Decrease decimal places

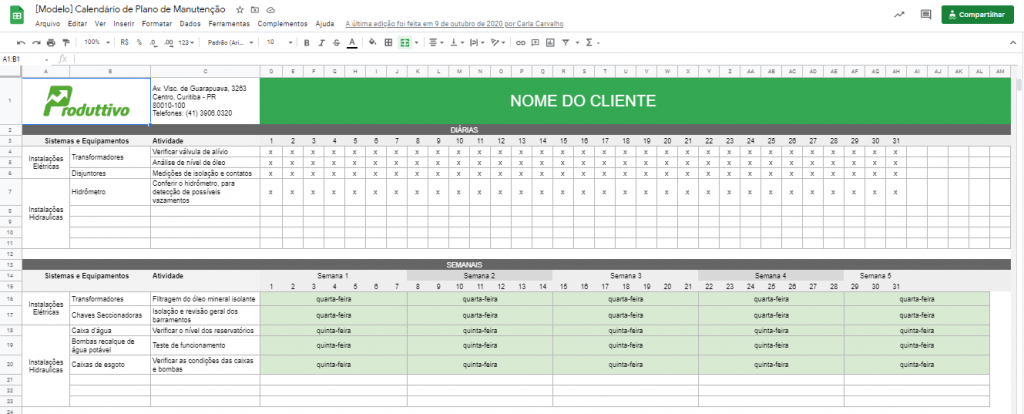pos(153,42)
